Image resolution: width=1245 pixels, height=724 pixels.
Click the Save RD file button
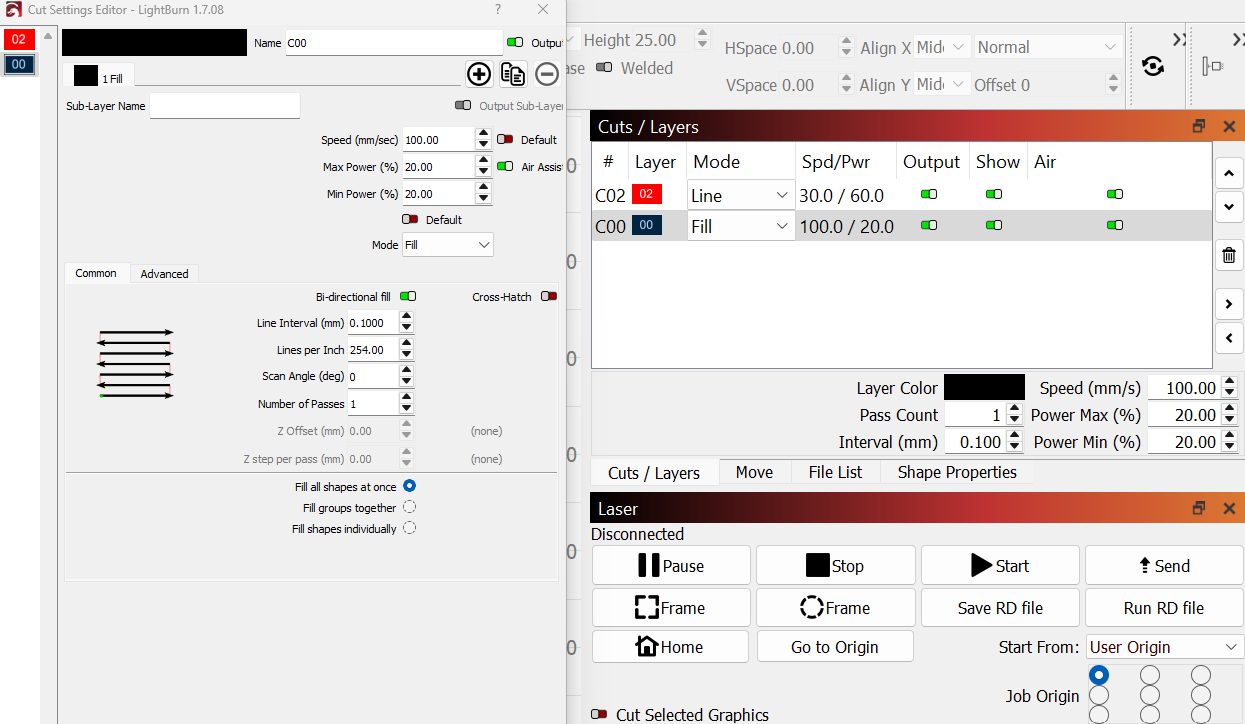coord(1000,608)
